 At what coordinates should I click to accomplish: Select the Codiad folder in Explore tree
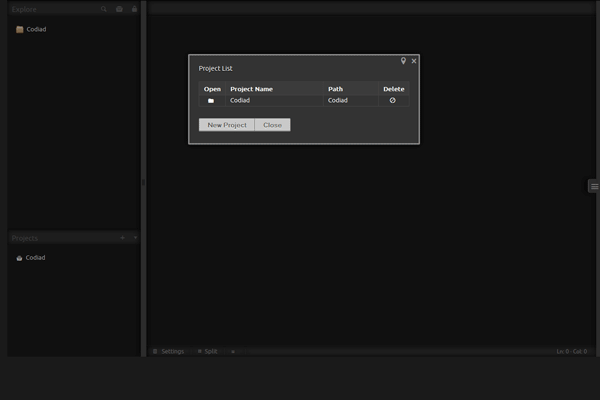point(36,29)
